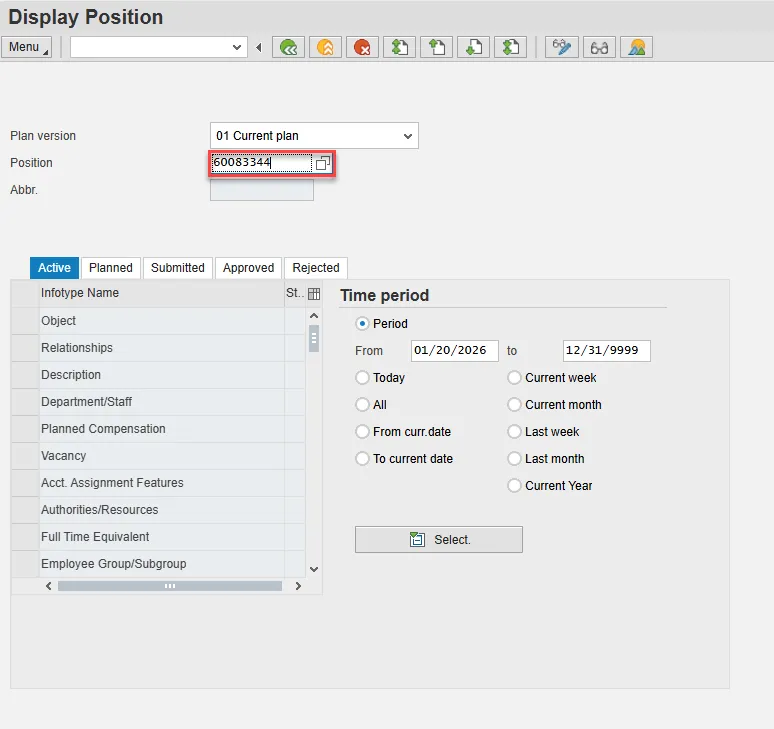The height and width of the screenshot is (729, 774).
Task: Switch to the Active tab
Action: (x=54, y=268)
